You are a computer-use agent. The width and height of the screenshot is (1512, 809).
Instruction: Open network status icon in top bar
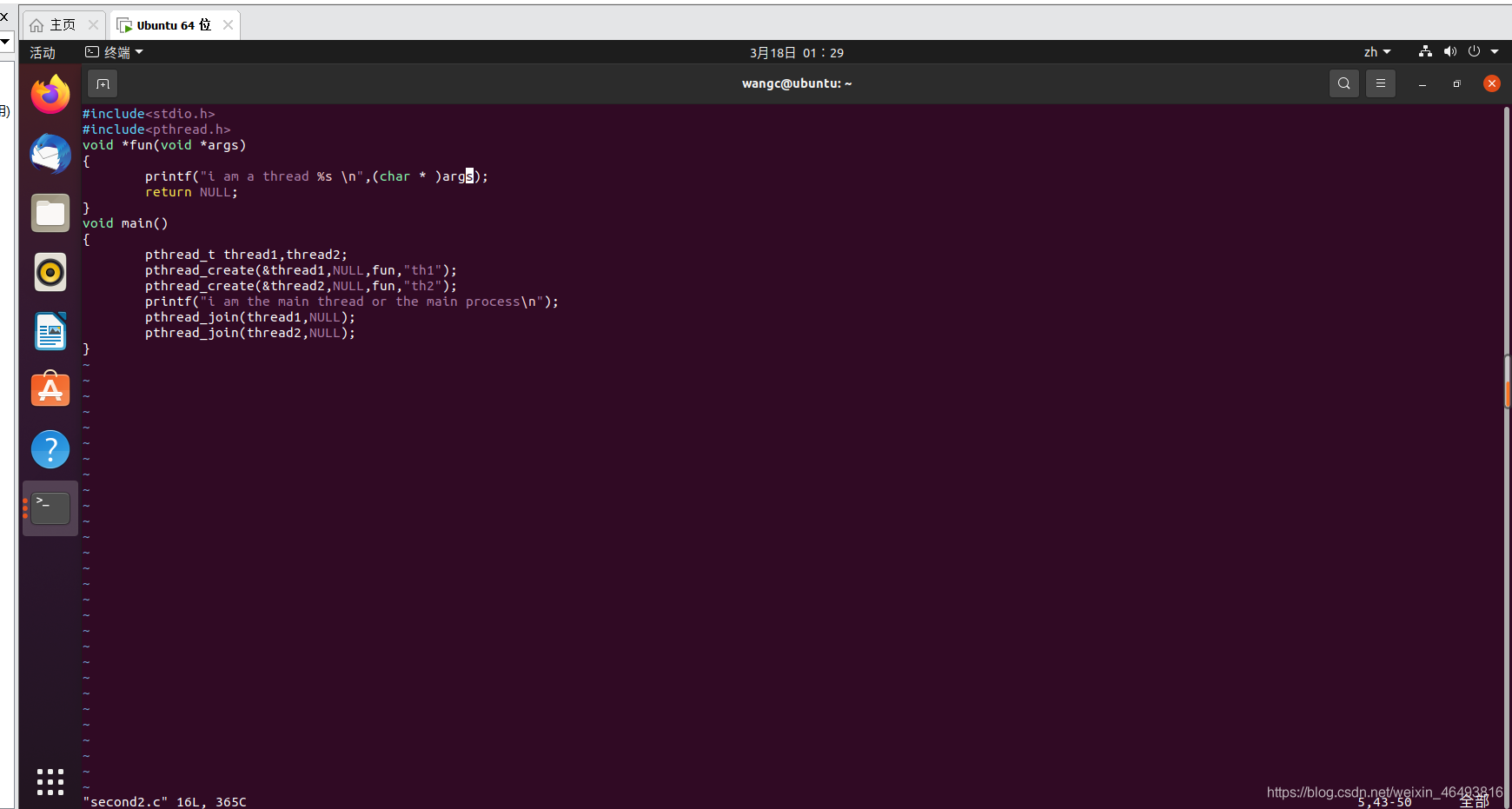[1425, 52]
